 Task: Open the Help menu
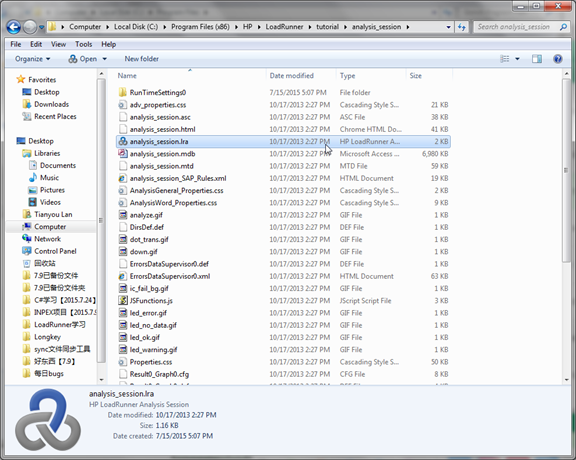click(108, 44)
